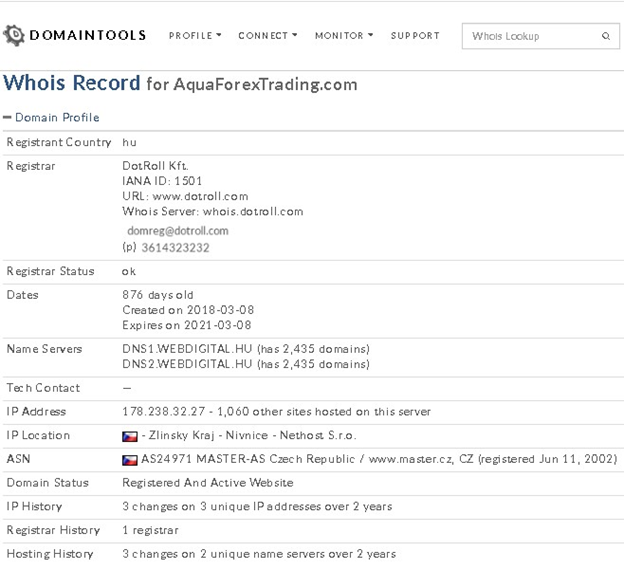Image resolution: width=624 pixels, height=570 pixels.
Task: Click the IP Location row label
Action: coord(38,435)
